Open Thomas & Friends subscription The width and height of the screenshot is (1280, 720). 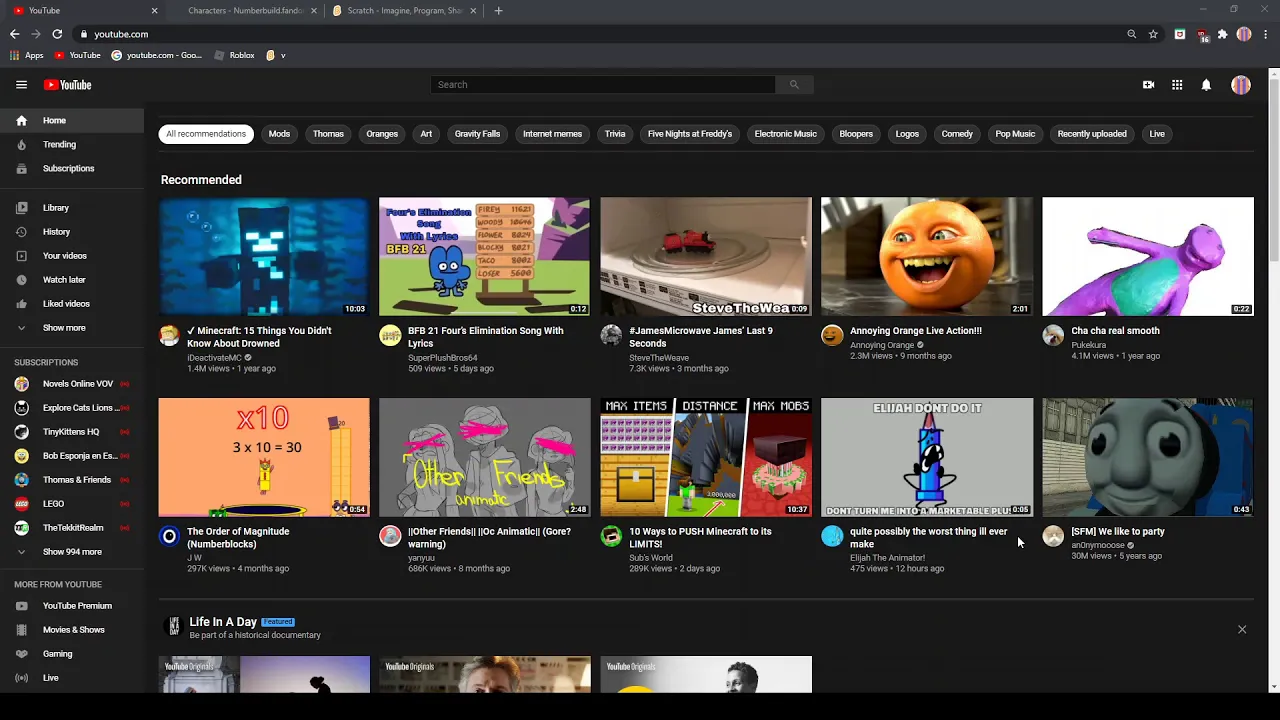click(72, 480)
